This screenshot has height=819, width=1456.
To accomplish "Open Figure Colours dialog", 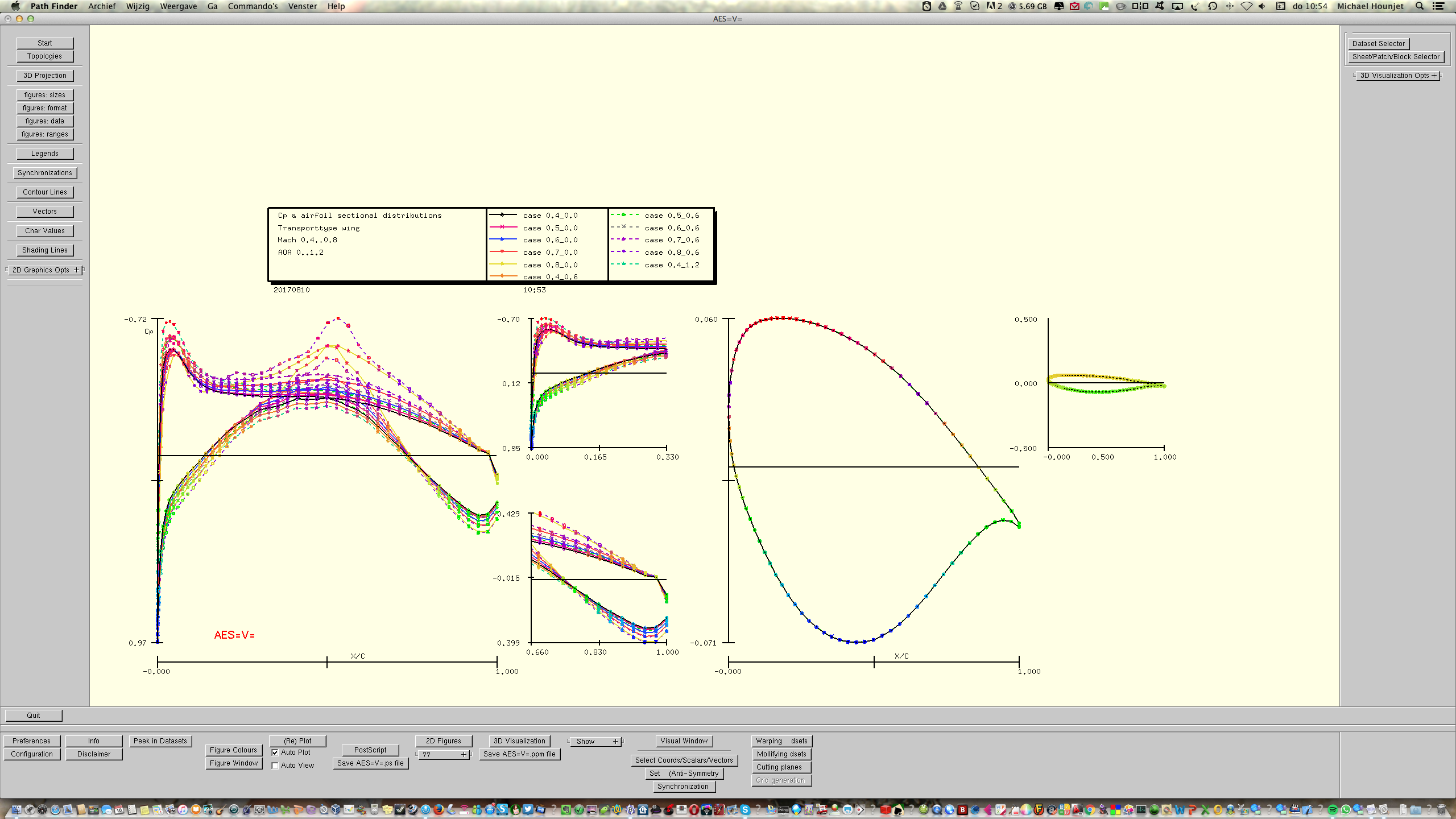I will [x=233, y=750].
